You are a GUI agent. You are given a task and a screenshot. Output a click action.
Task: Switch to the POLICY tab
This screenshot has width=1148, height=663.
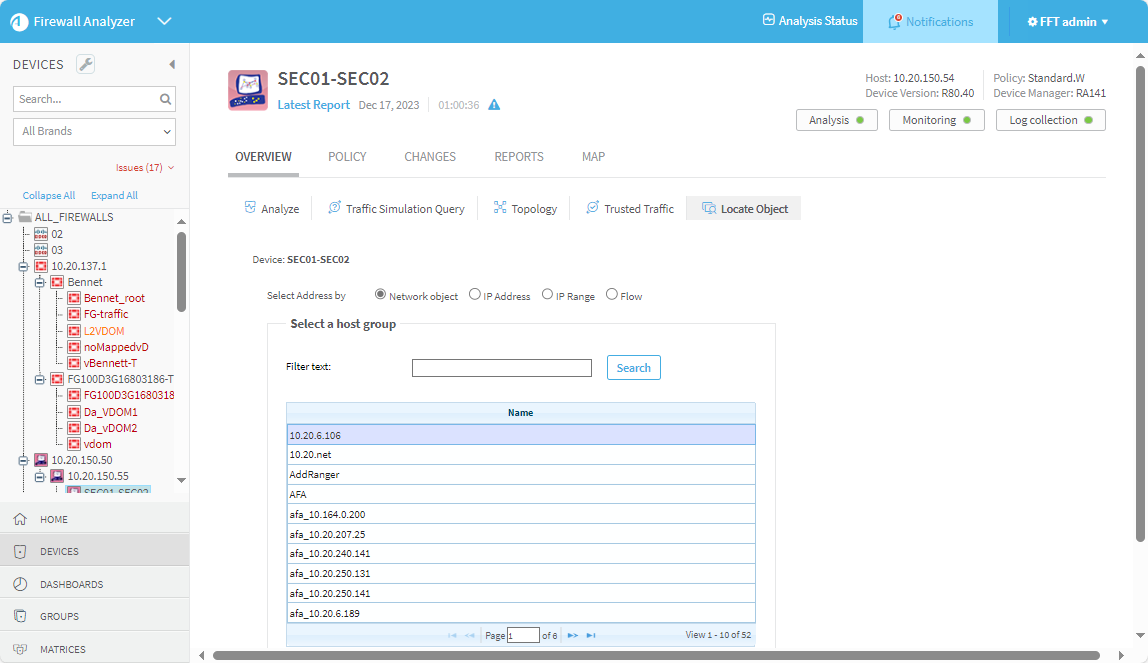[347, 157]
